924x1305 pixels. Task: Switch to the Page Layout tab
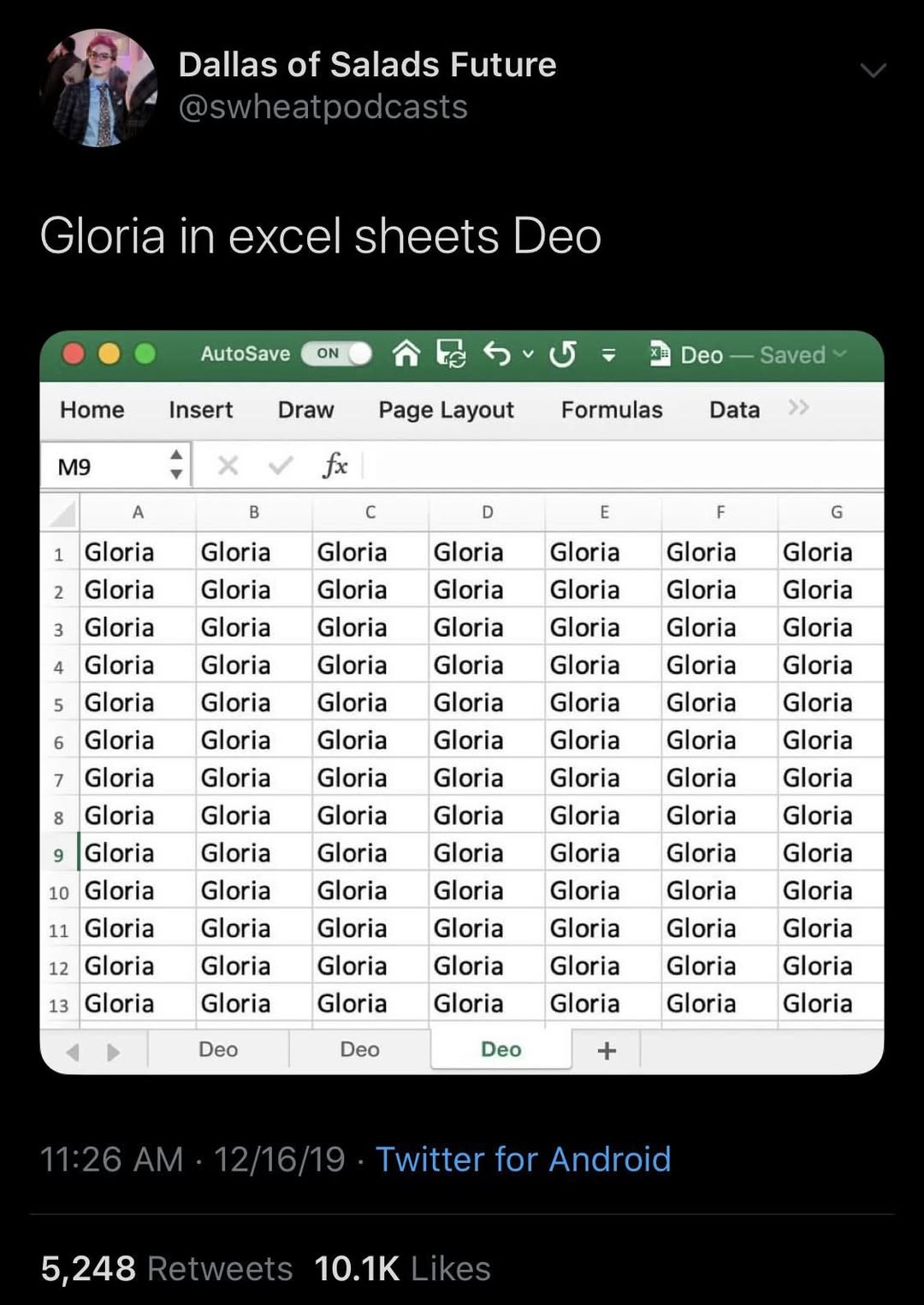click(446, 410)
